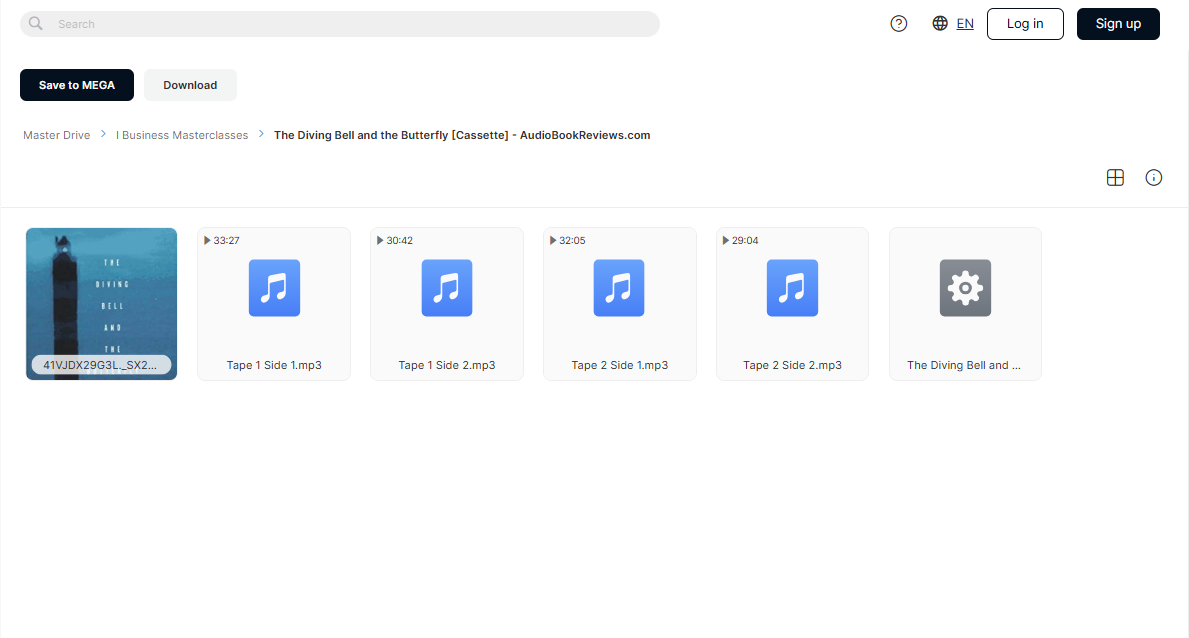Select the Tape 1 Side 2.mp3 filename

pos(447,365)
